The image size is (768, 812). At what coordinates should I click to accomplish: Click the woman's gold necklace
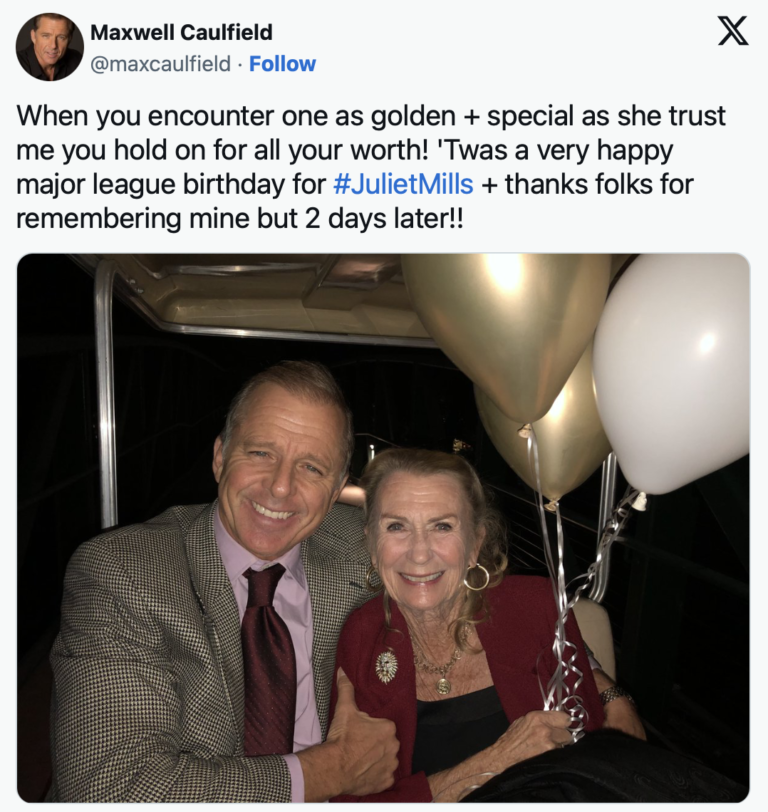tap(438, 667)
